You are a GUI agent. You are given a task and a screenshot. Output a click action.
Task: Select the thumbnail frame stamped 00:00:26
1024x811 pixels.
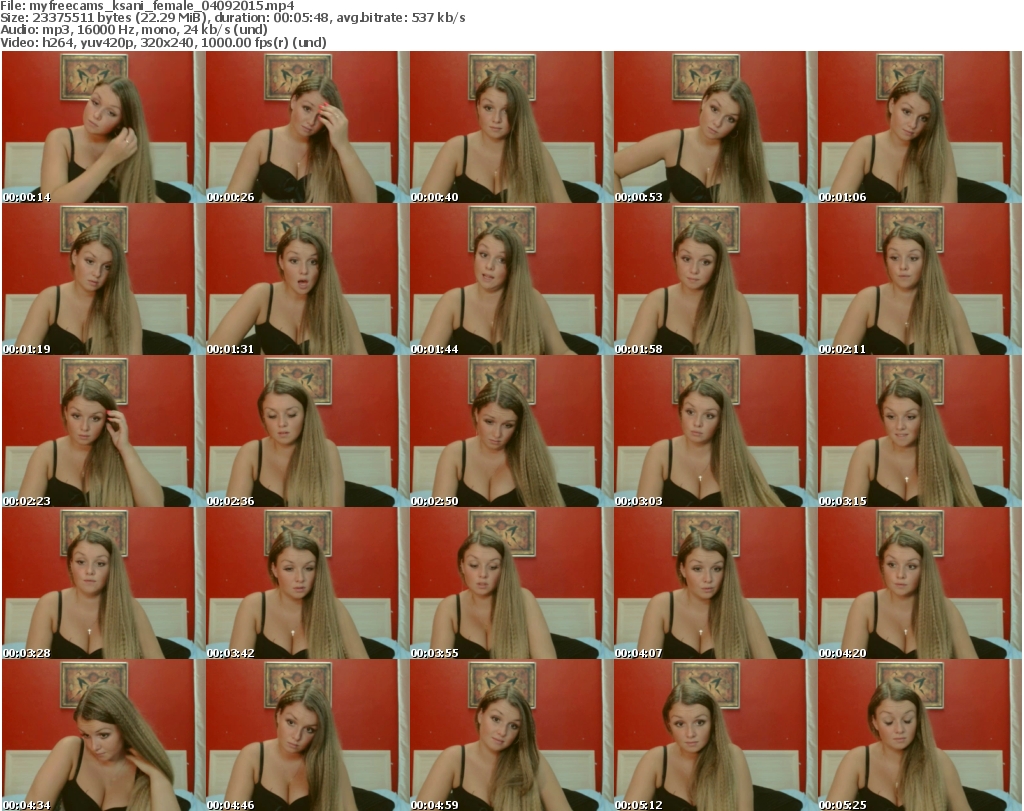307,127
